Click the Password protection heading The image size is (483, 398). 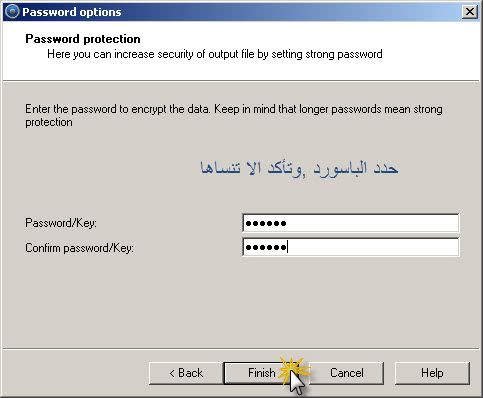(x=83, y=39)
